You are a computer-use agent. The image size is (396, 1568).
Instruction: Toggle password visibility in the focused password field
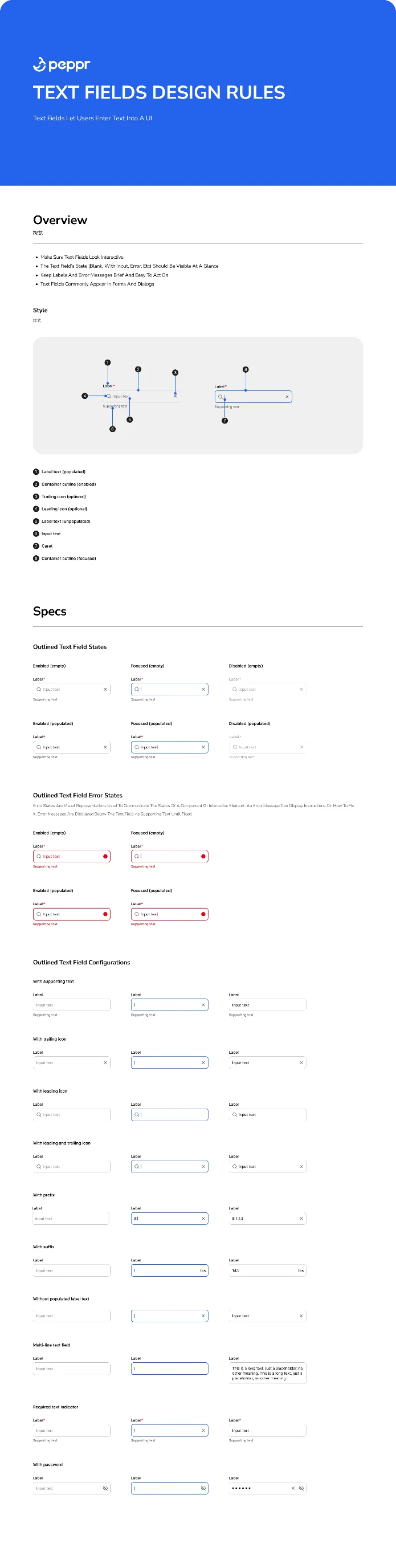coord(203,1488)
